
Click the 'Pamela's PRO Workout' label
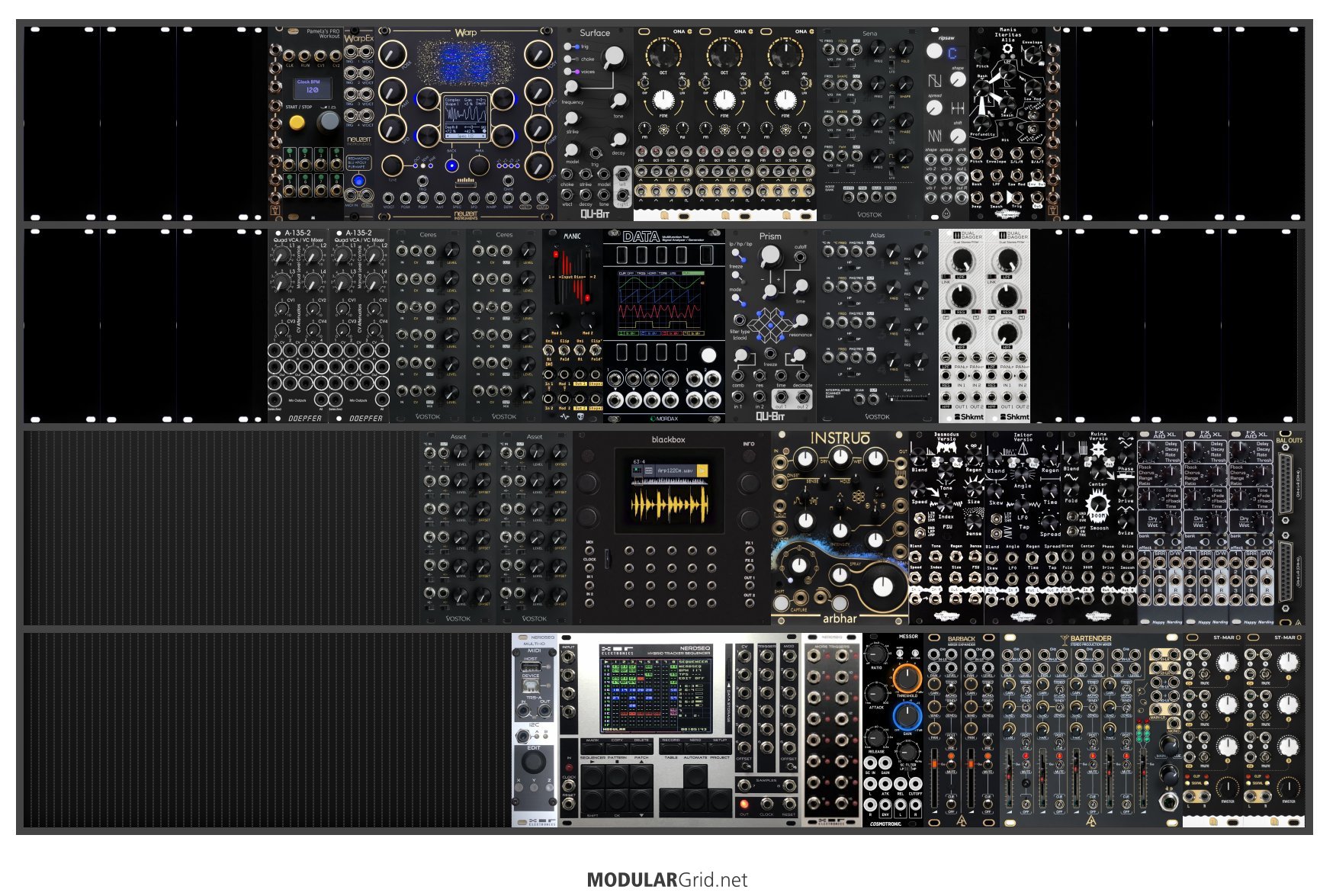(323, 34)
